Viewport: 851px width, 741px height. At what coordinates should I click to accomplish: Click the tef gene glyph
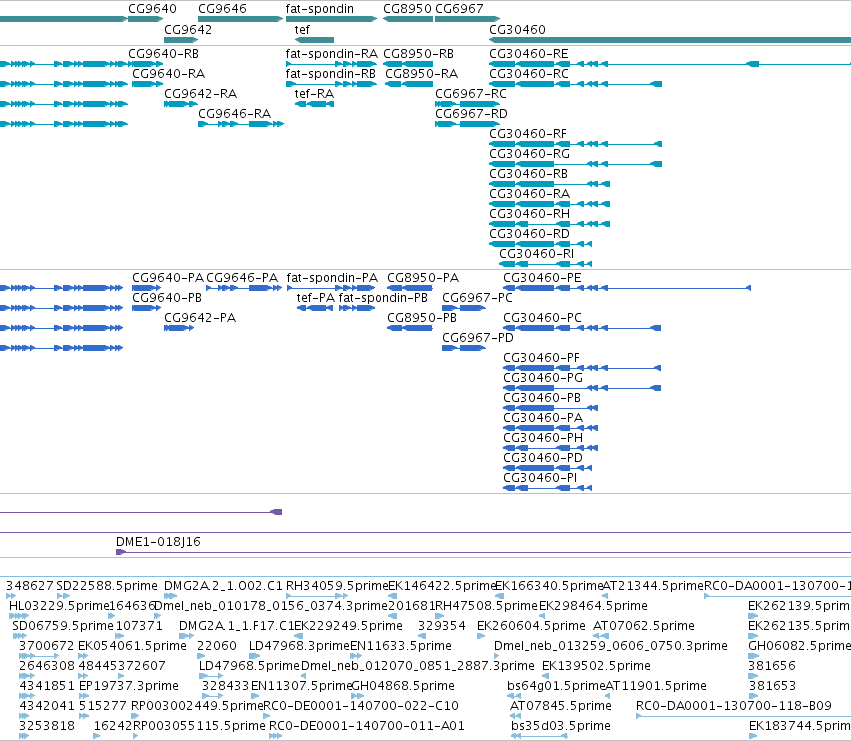click(314, 40)
